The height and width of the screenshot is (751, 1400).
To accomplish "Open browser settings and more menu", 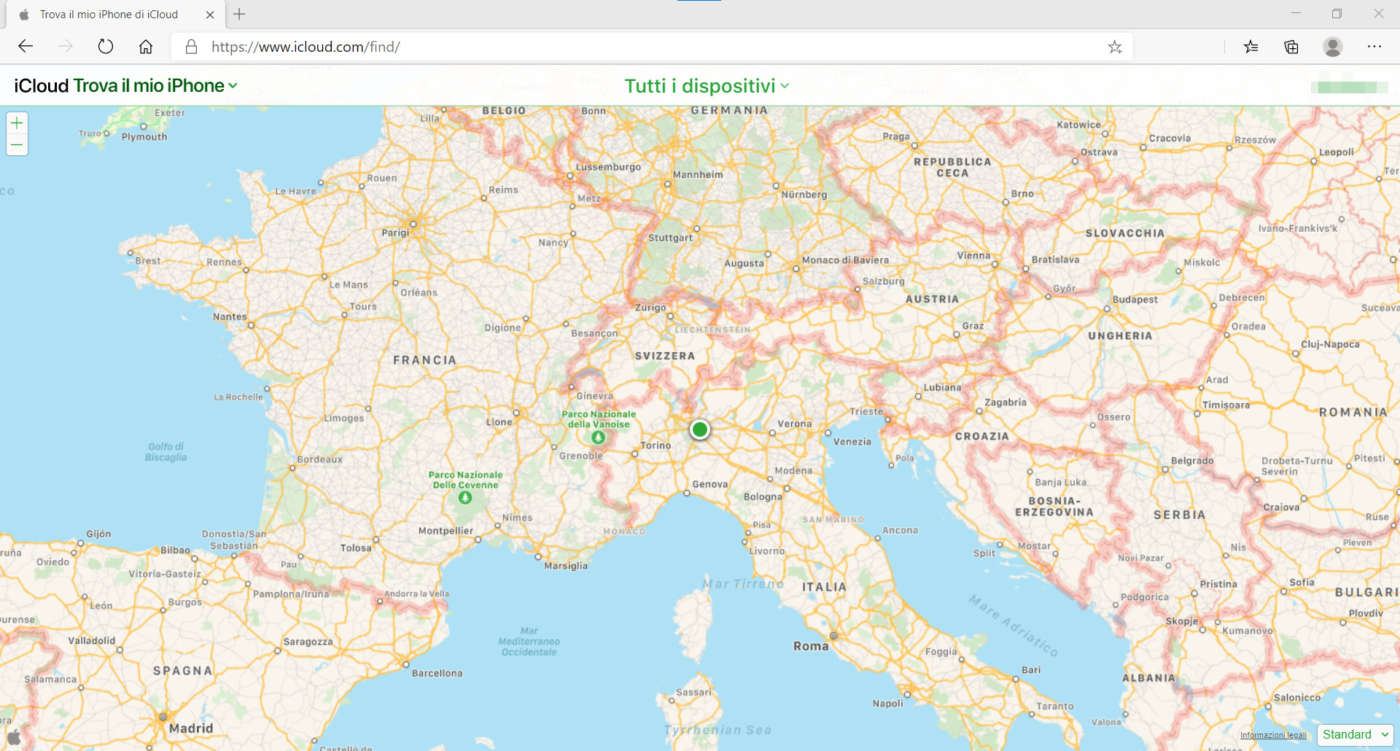I will (1374, 47).
